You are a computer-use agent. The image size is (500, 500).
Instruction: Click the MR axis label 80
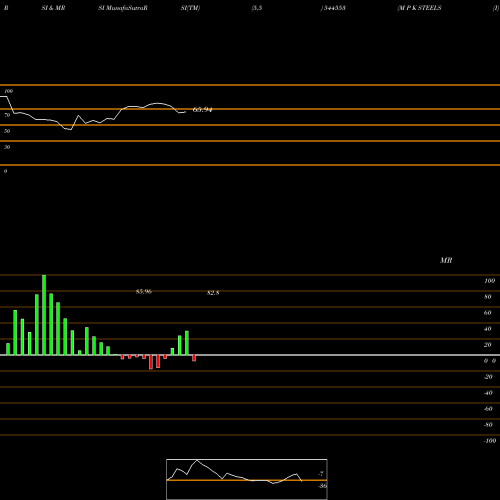[x=488, y=297]
